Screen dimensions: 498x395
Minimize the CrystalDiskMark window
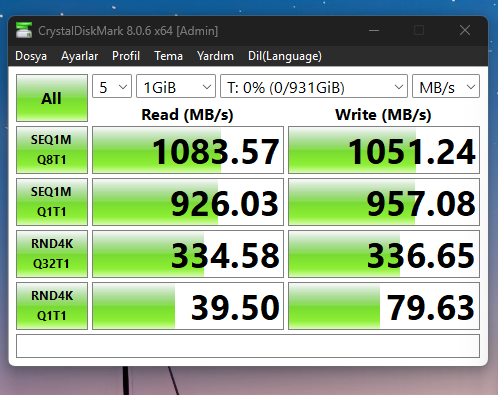[x=374, y=31]
